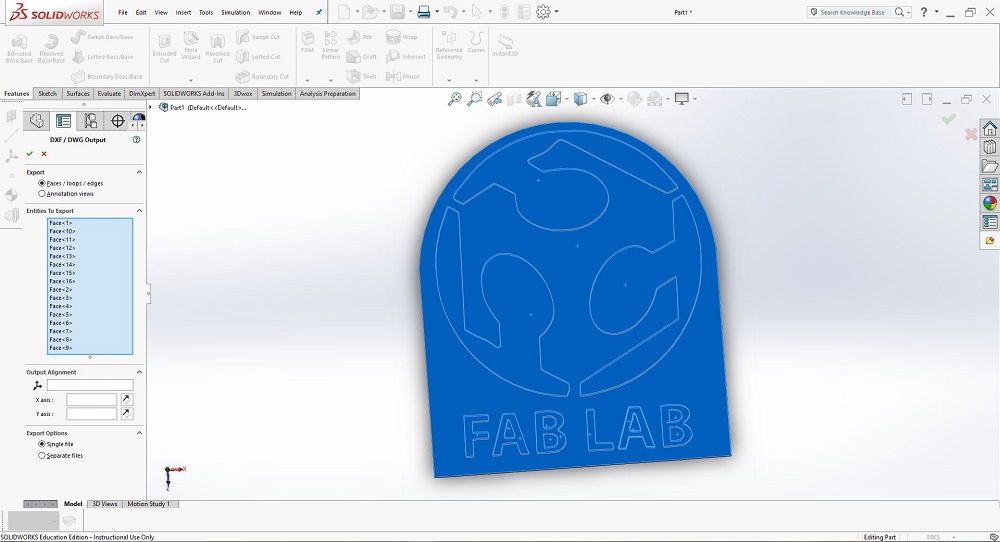Click the Help question mark icon in title bar
This screenshot has height=542, width=1000.
(923, 11)
